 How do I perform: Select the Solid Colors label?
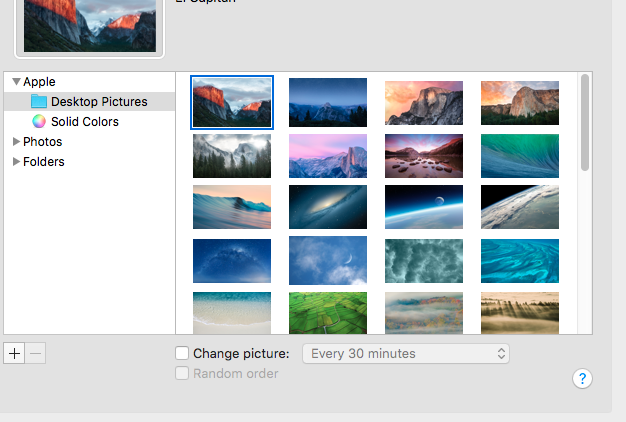point(85,122)
